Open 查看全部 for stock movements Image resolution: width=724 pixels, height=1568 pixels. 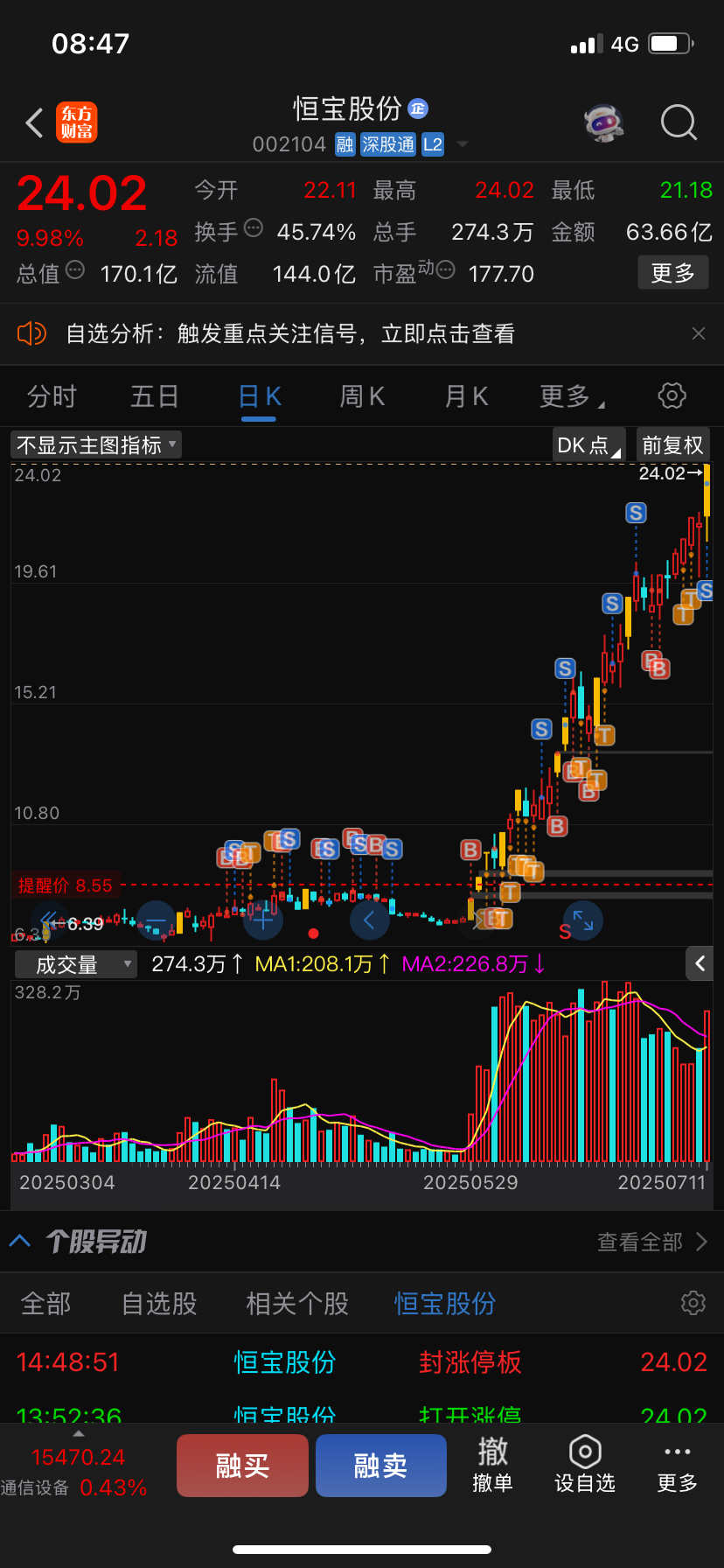pos(651,1242)
